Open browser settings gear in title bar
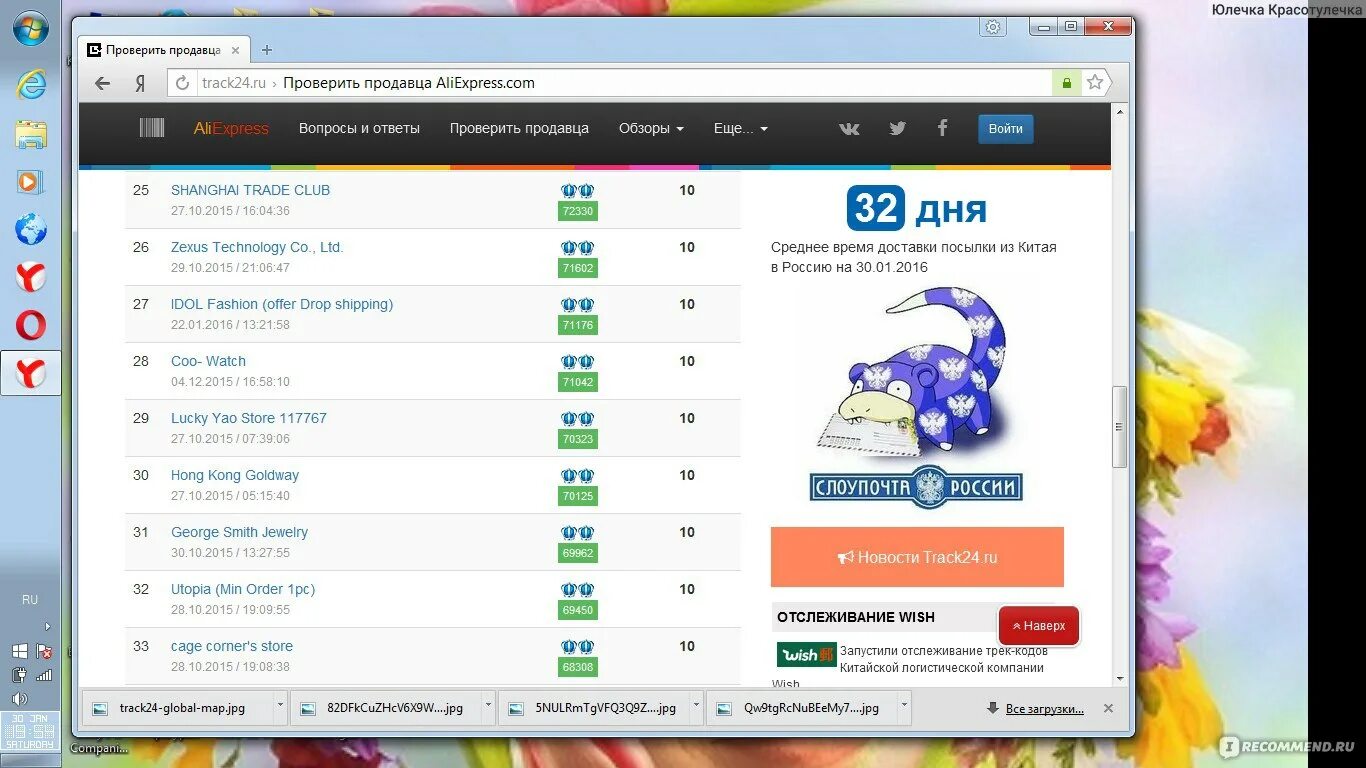The height and width of the screenshot is (768, 1366). (x=993, y=27)
